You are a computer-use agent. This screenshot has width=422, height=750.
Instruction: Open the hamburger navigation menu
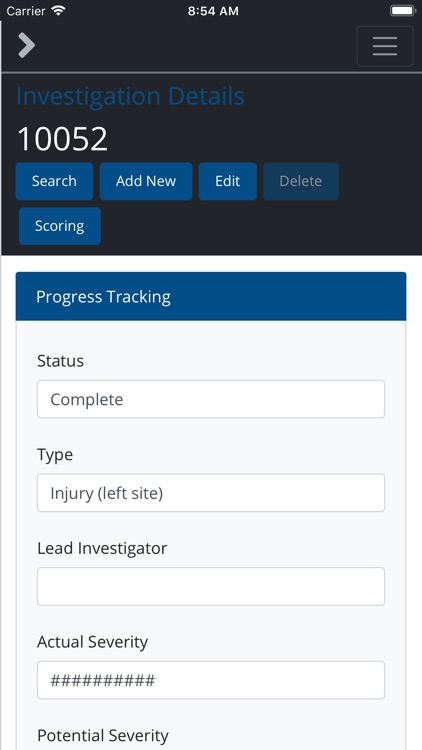point(385,46)
